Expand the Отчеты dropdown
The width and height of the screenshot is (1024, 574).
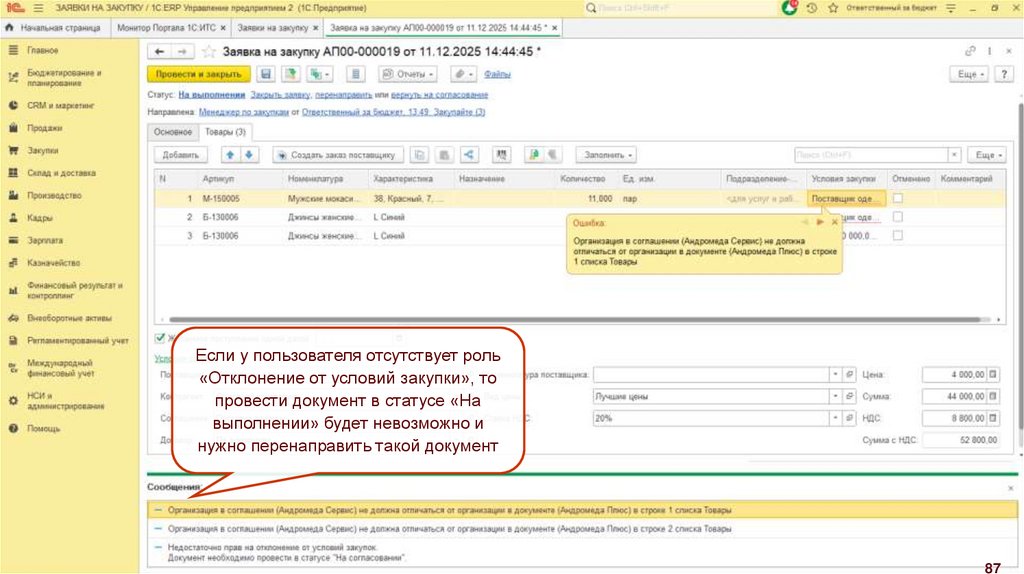click(408, 74)
